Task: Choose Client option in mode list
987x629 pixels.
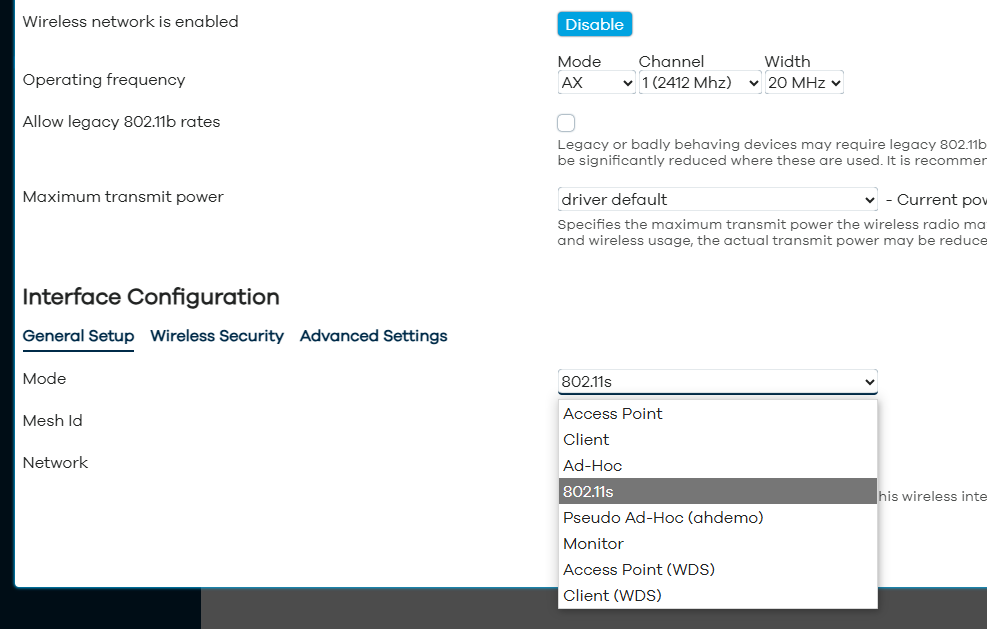Action: [586, 440]
